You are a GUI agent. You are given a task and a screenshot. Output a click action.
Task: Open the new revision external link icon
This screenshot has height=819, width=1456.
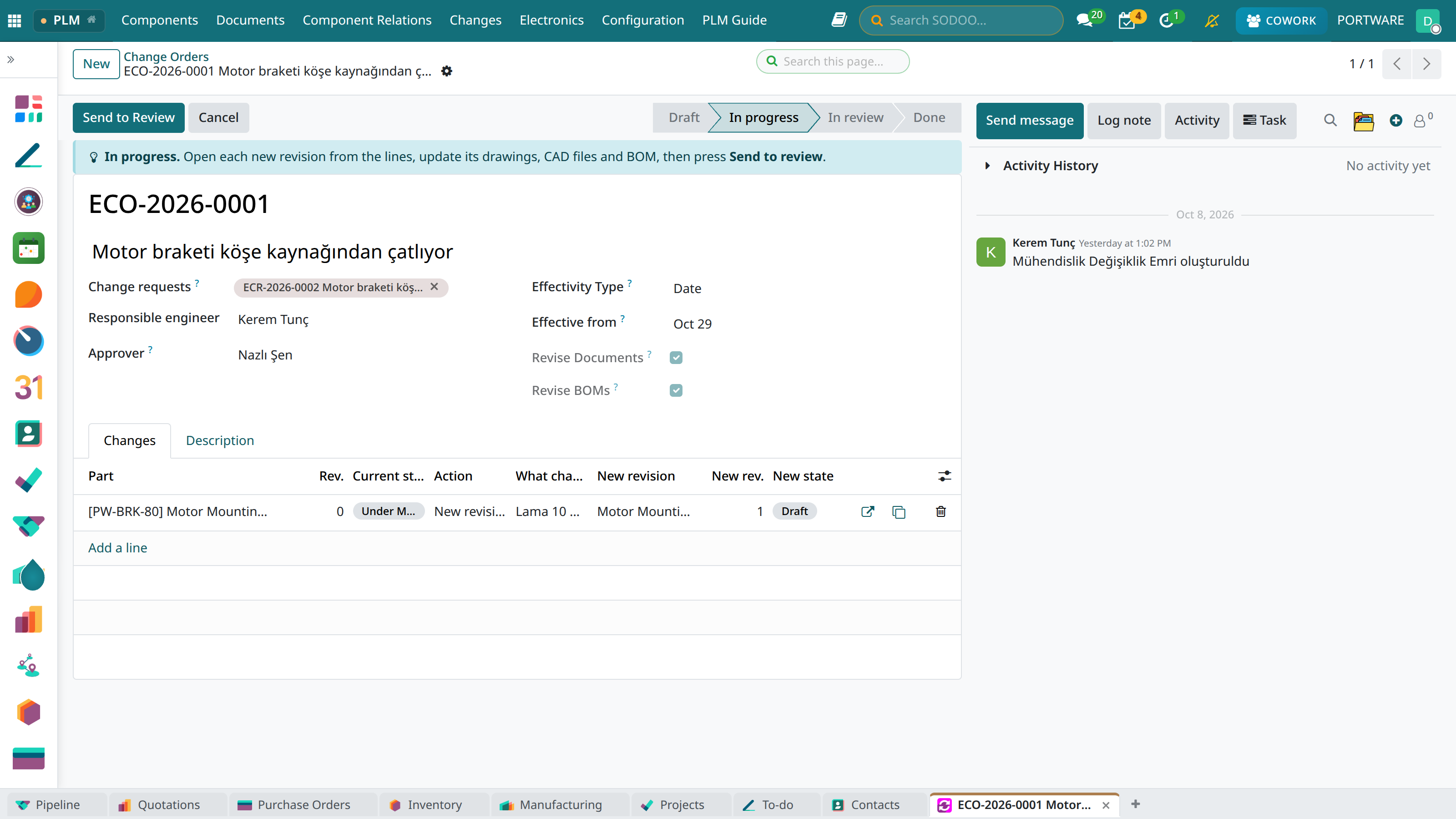pyautogui.click(x=868, y=511)
